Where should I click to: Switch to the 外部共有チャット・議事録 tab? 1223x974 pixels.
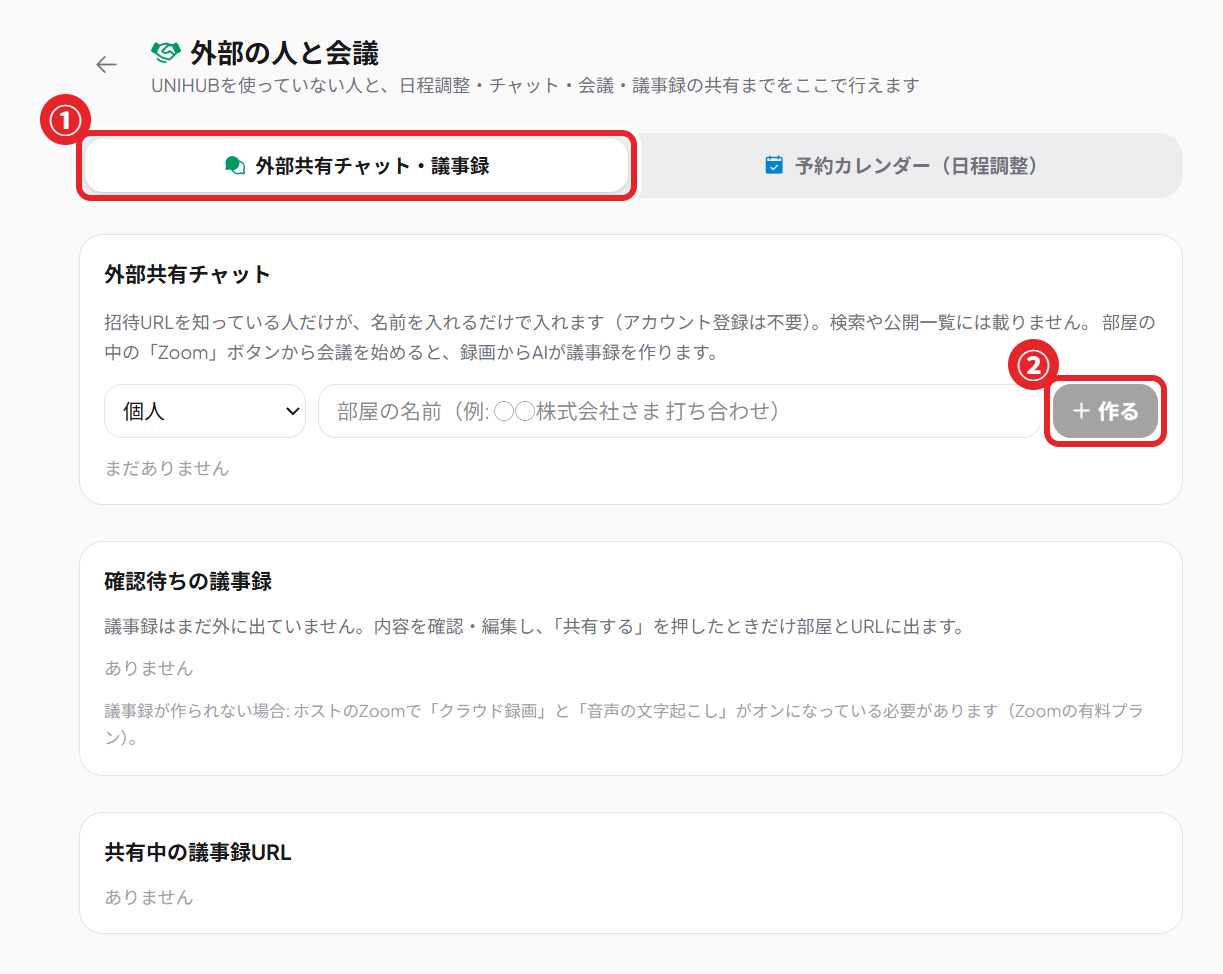[x=357, y=166]
